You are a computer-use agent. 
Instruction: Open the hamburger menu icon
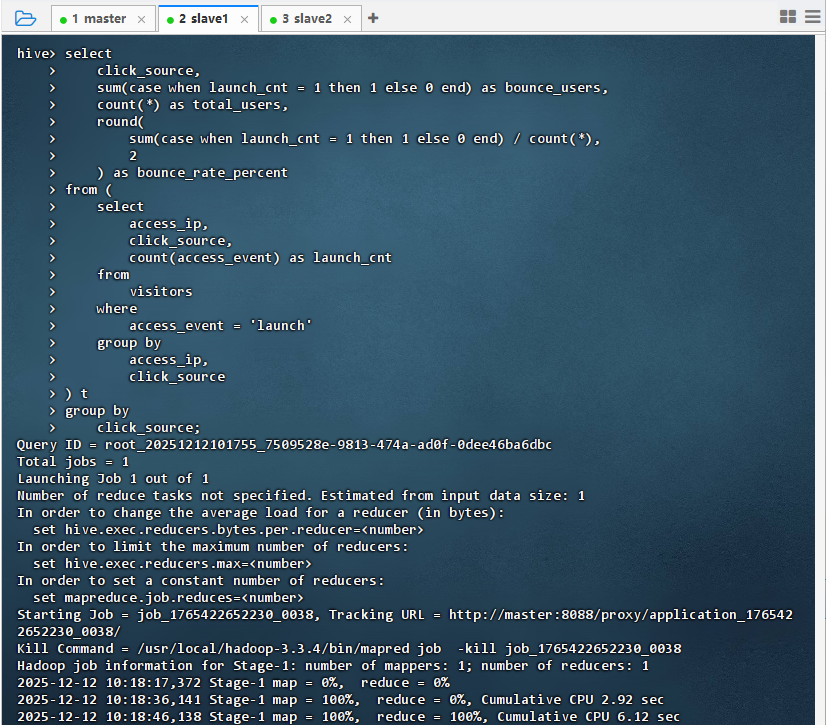coord(813,17)
